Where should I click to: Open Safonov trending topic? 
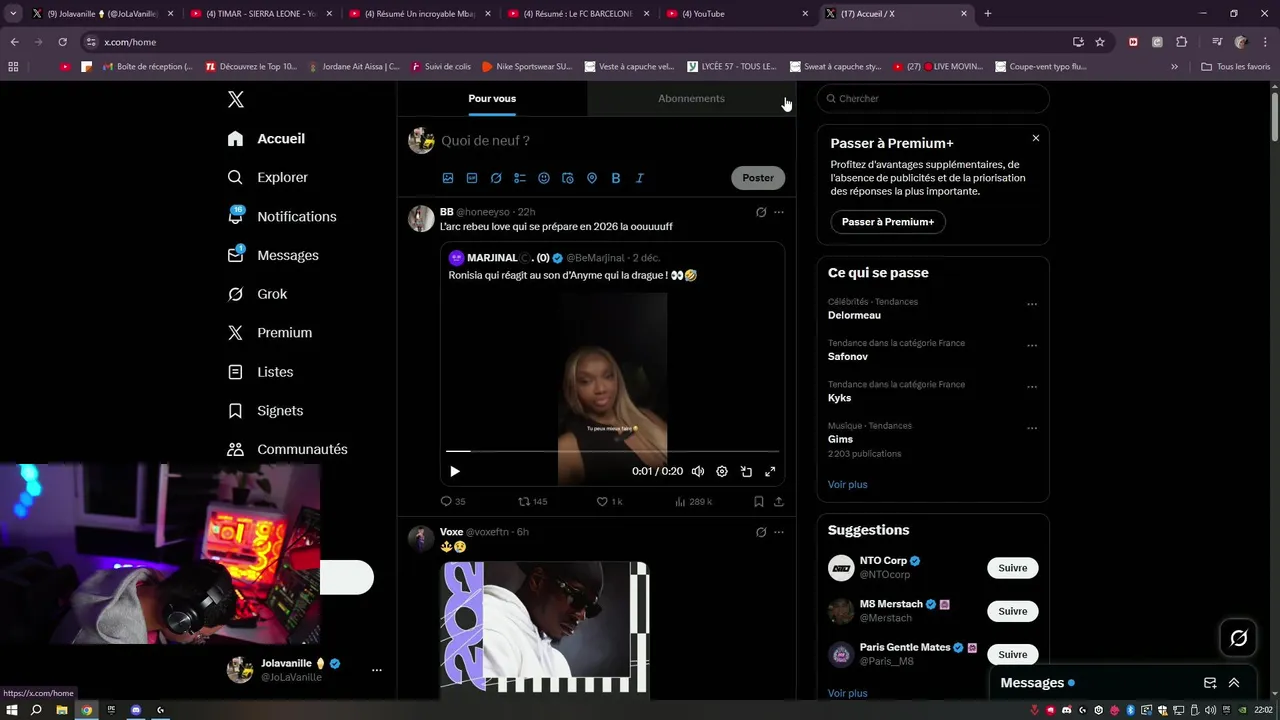tap(848, 357)
